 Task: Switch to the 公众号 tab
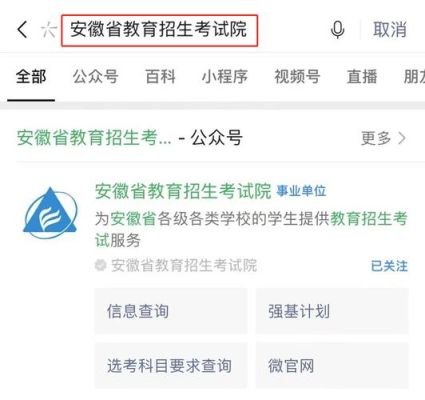[96, 77]
